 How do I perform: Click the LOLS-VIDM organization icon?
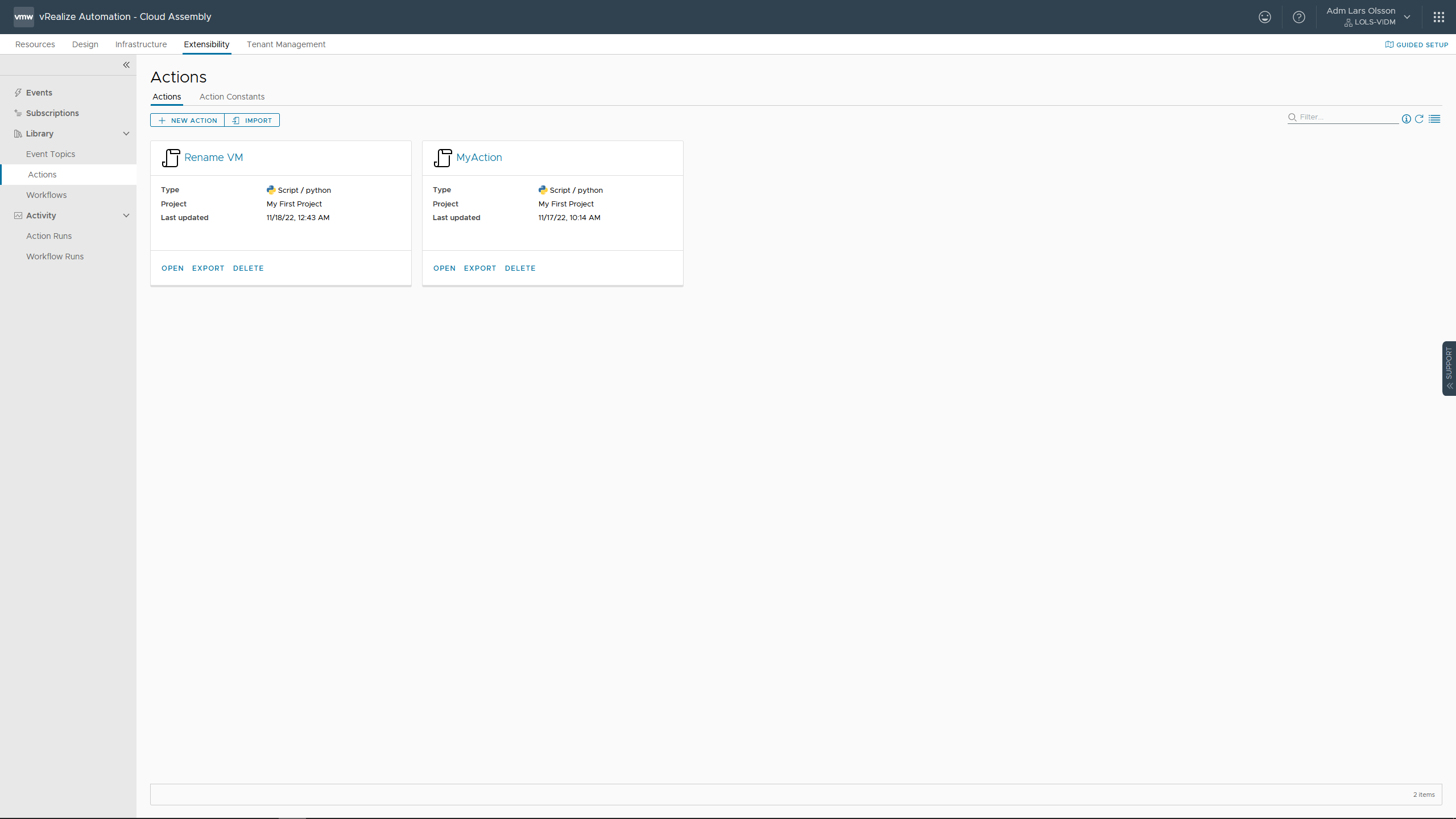tap(1348, 23)
